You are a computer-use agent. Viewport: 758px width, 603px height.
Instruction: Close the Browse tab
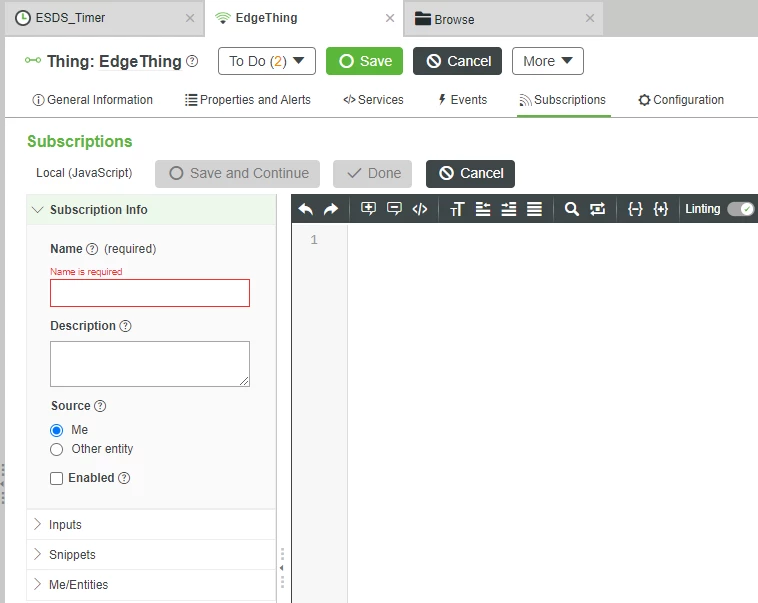tap(590, 18)
